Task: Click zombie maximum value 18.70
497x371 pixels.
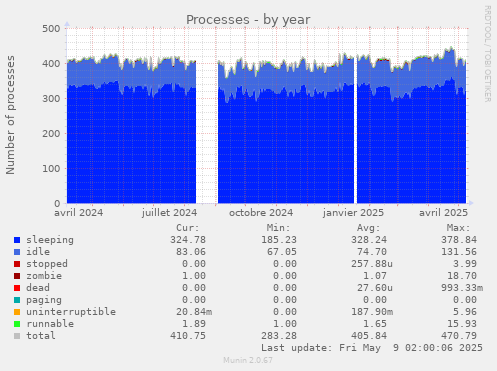Action: tap(462, 276)
